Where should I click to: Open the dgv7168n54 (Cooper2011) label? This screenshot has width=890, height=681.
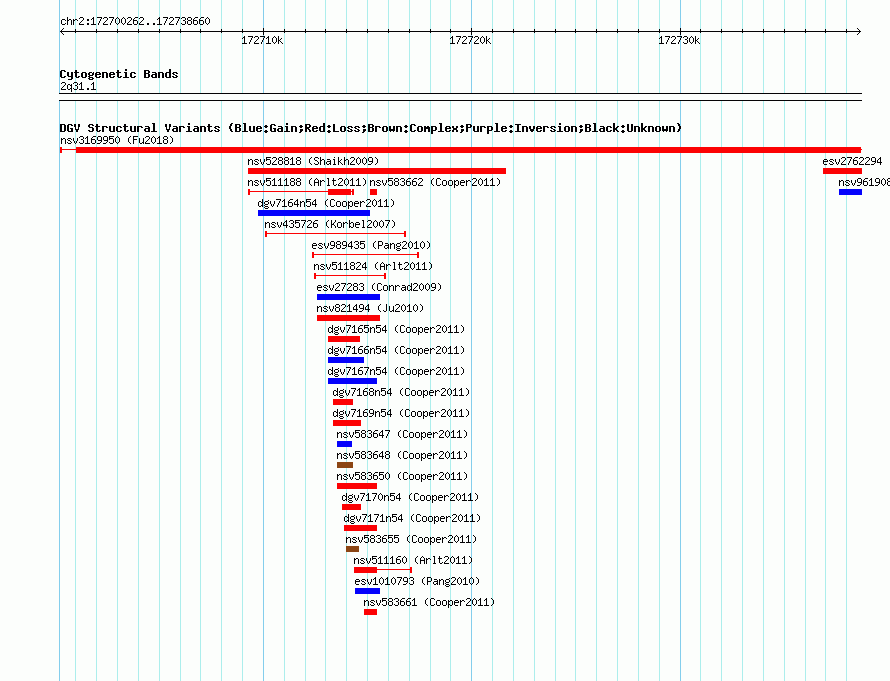[x=401, y=392]
